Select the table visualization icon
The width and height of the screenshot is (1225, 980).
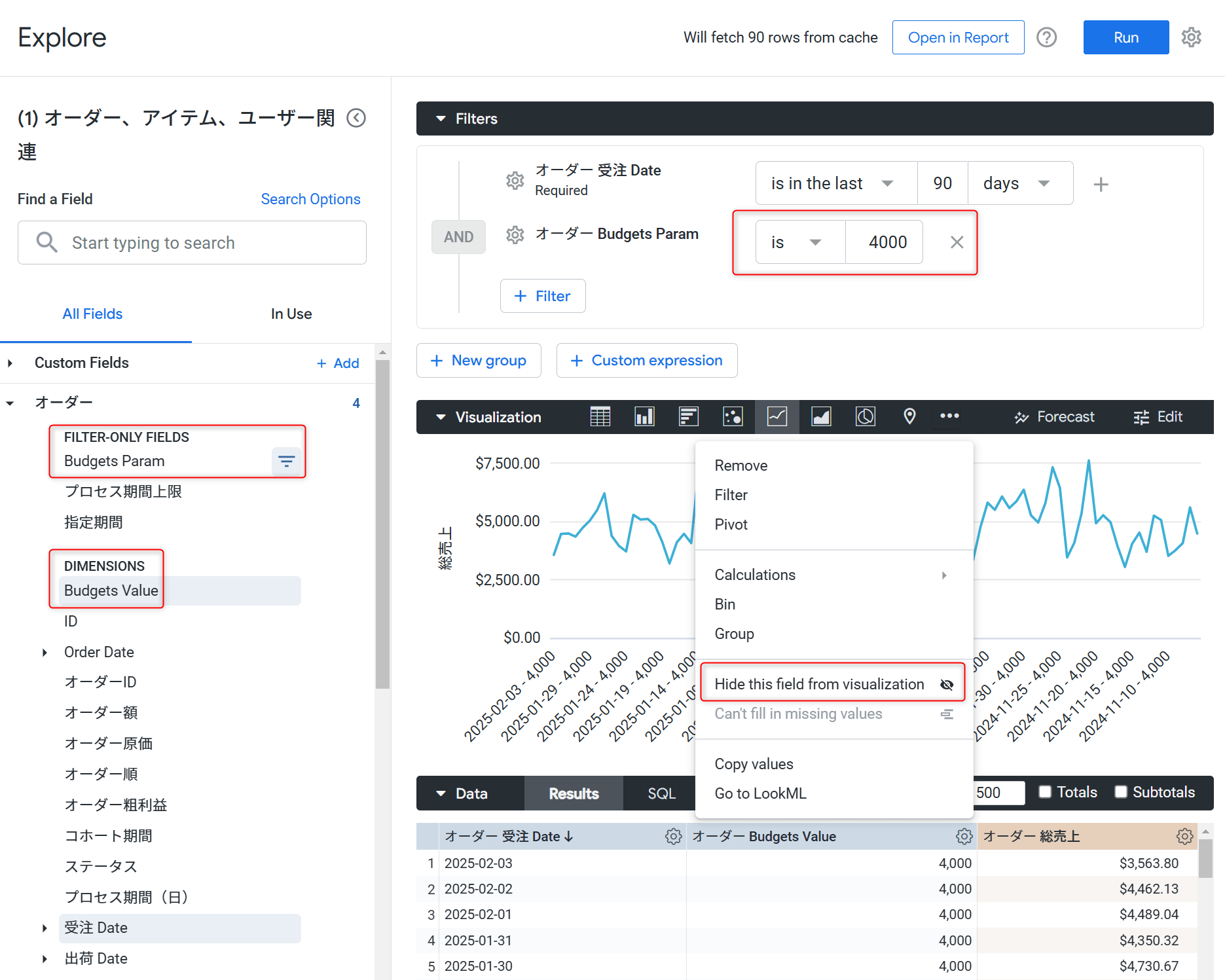(600, 416)
